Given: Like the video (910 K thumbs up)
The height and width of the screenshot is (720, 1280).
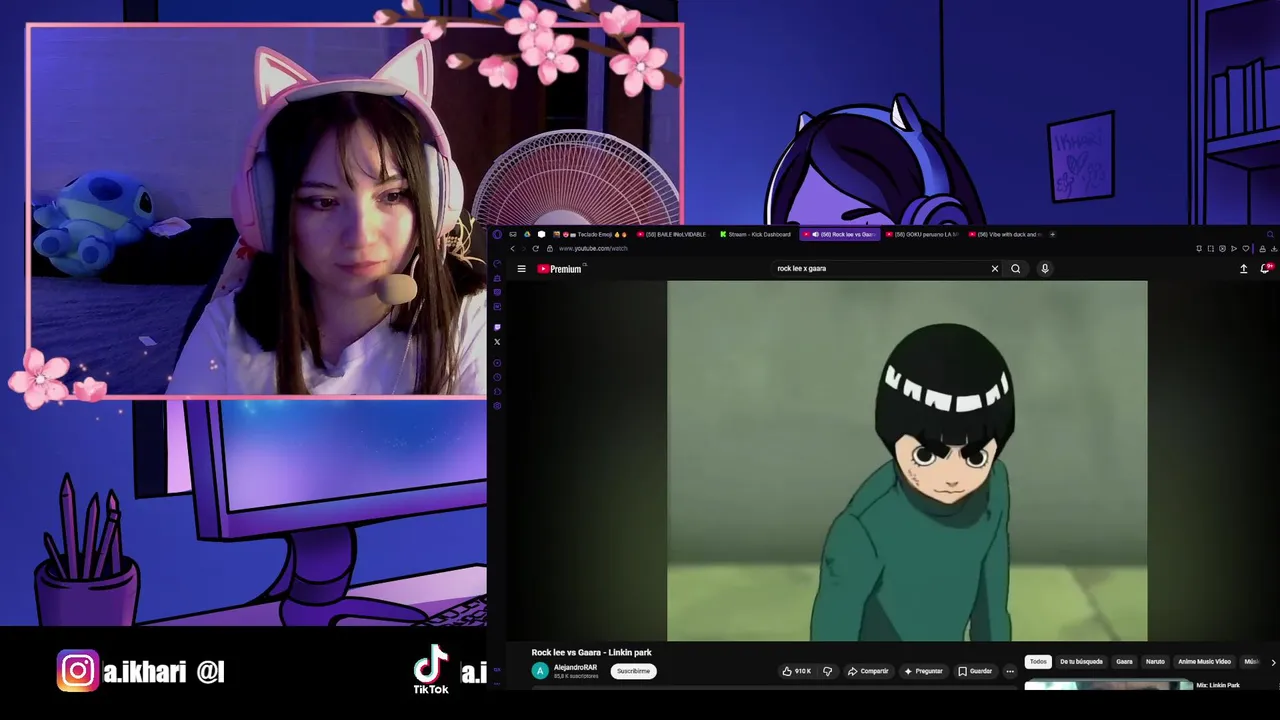Looking at the screenshot, I should click(x=797, y=671).
